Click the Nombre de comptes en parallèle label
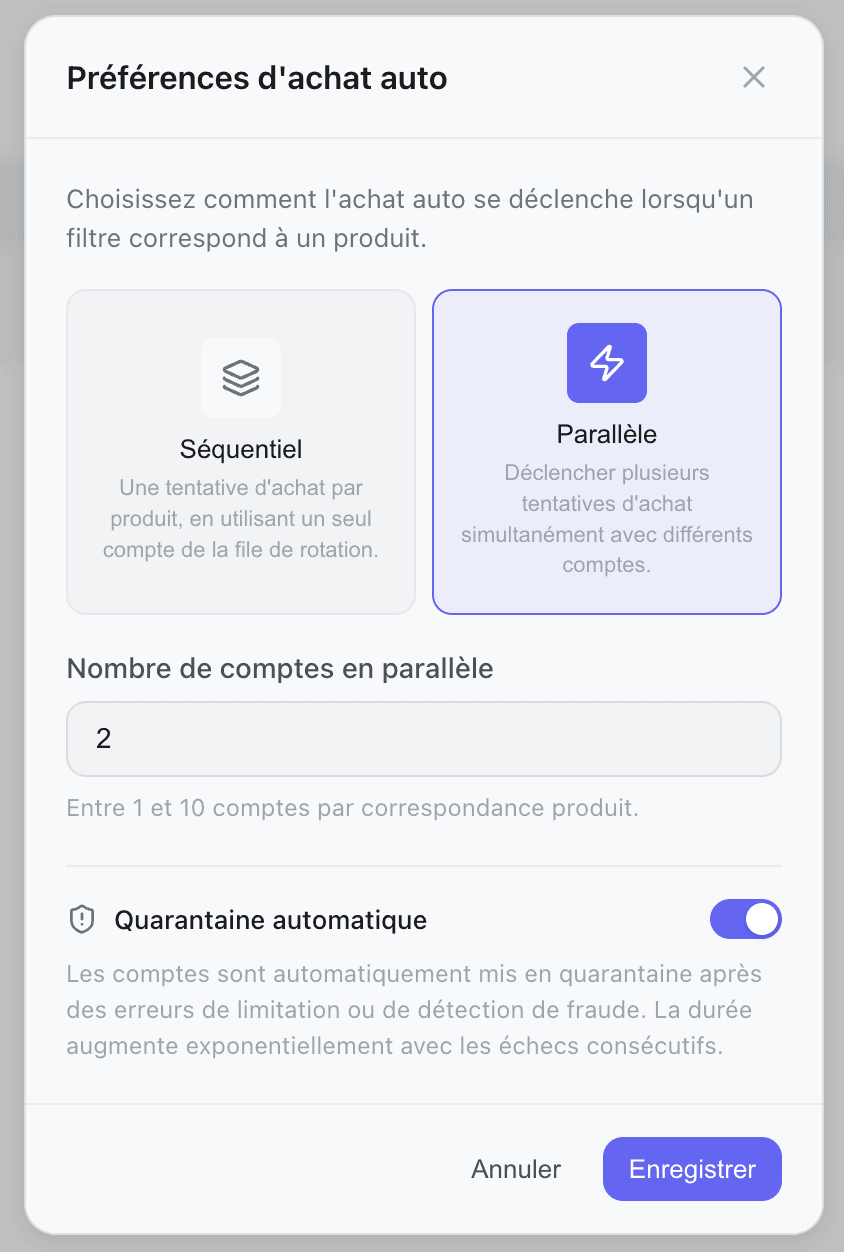 pyautogui.click(x=280, y=669)
